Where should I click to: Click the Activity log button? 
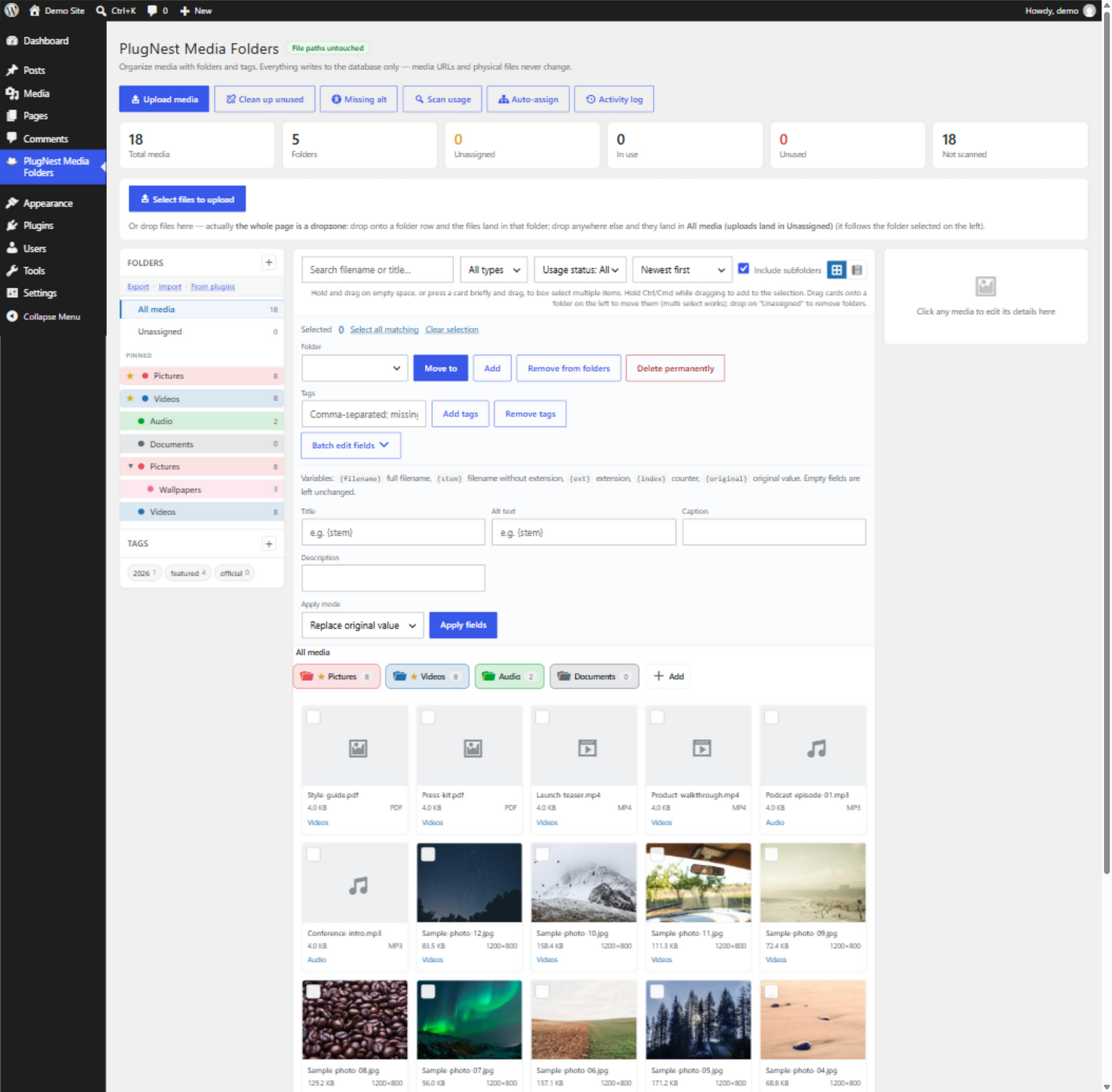[x=614, y=99]
